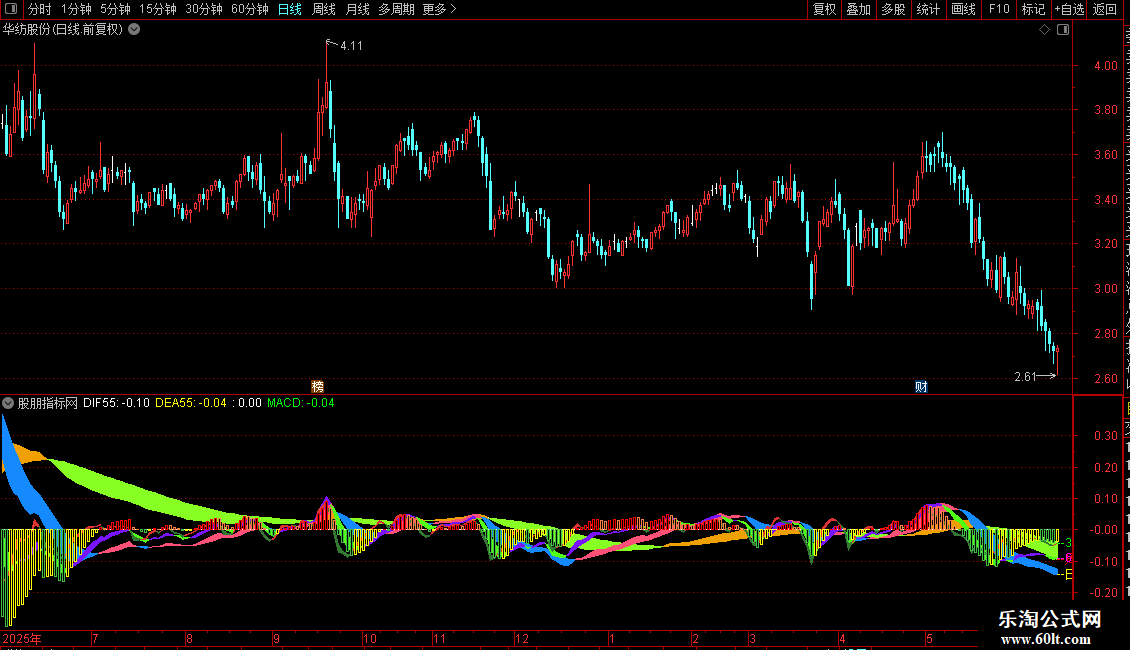Click the 华纺股份(日线.前复权) title
This screenshot has height=650, width=1130.
(x=63, y=30)
